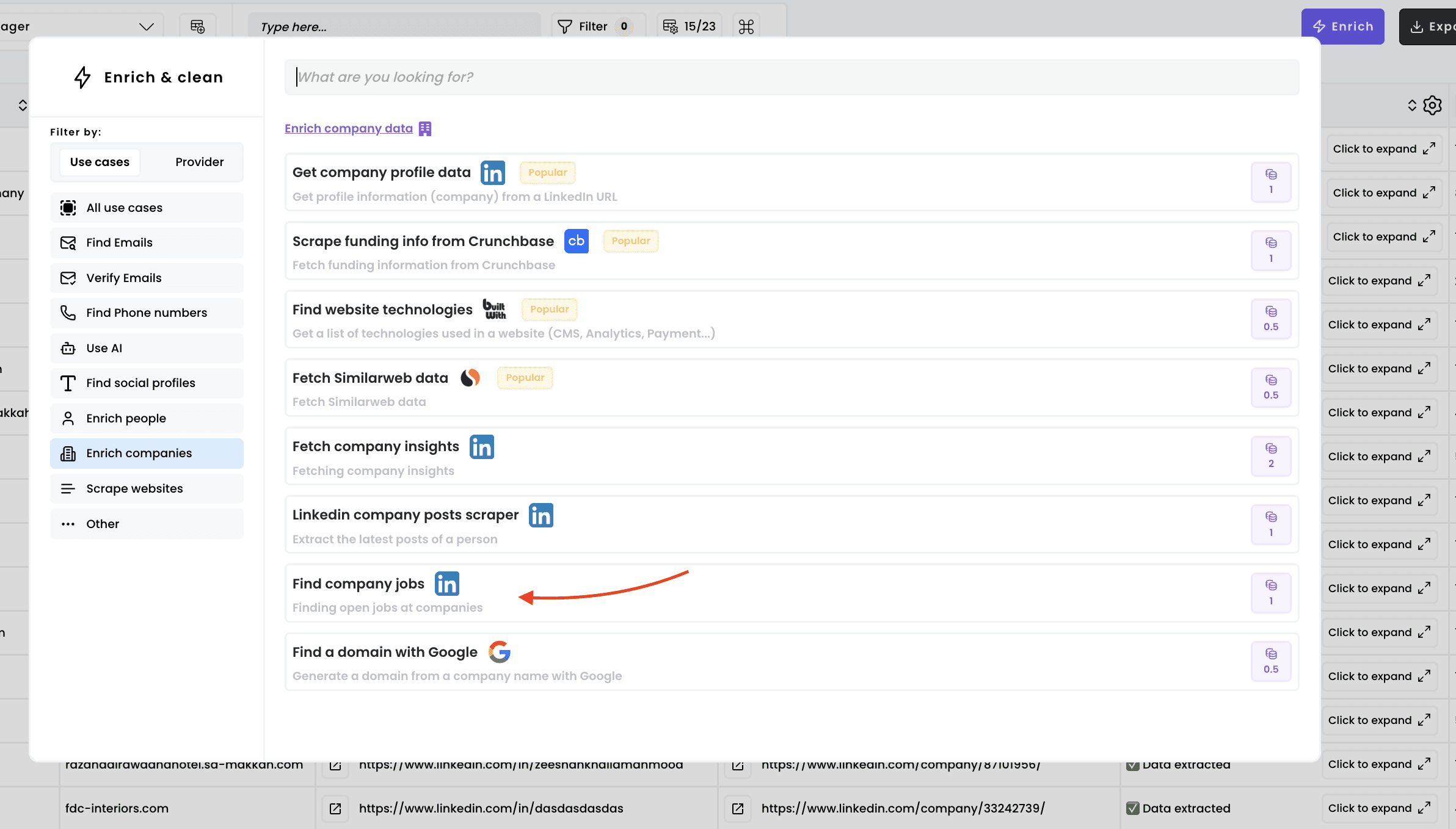Image resolution: width=1456 pixels, height=829 pixels.
Task: Click the 'What are you looking for?' search field
Action: [x=791, y=77]
